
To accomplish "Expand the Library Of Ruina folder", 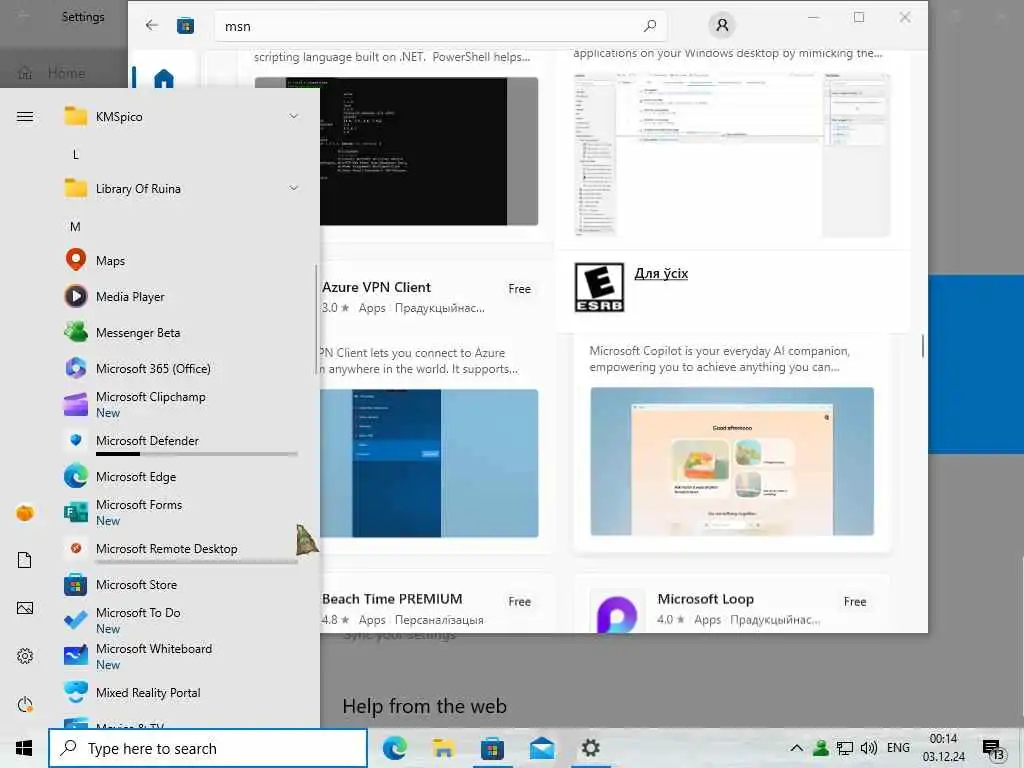I will click(x=181, y=189).
